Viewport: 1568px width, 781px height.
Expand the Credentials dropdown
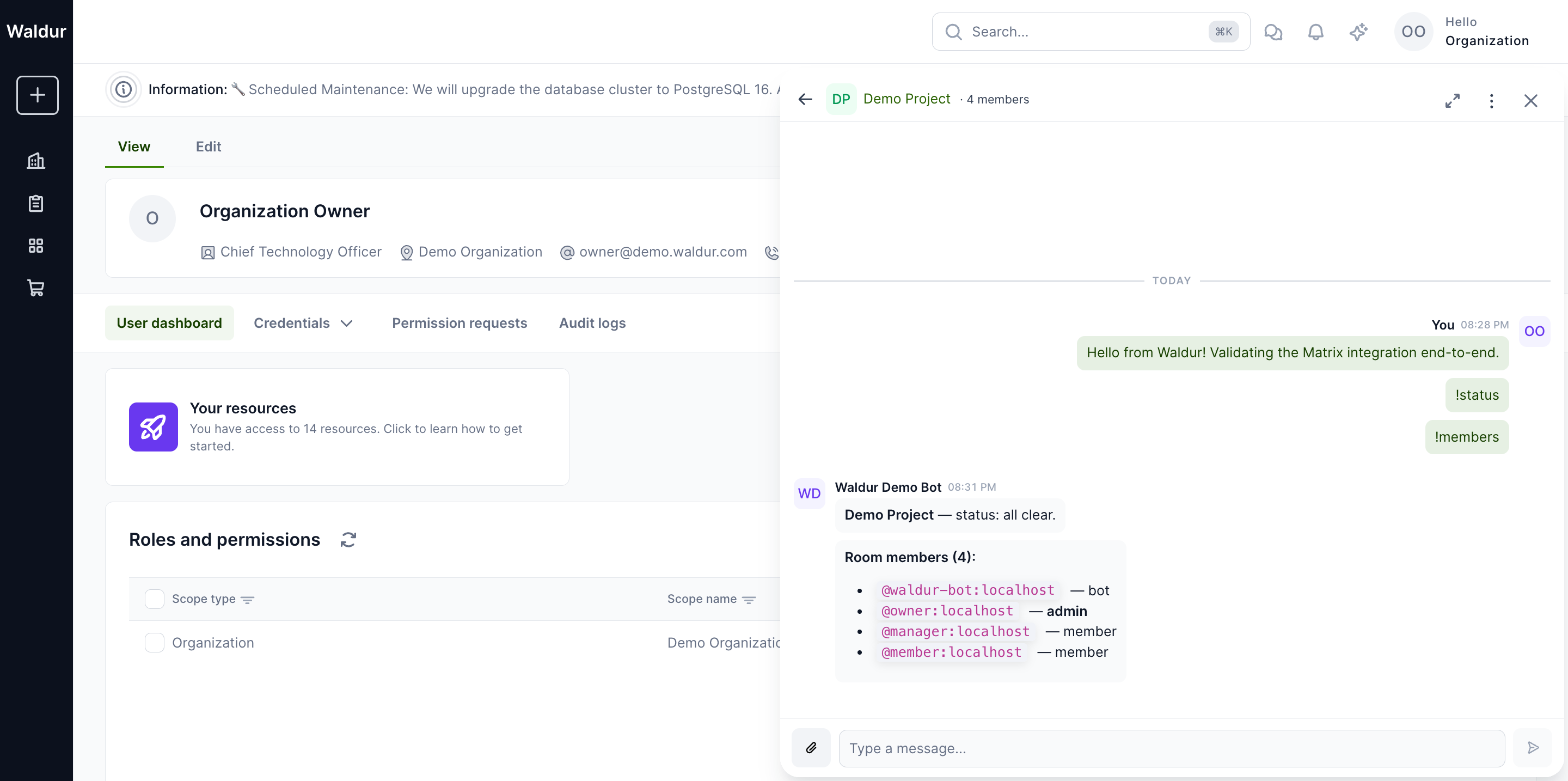pos(303,323)
